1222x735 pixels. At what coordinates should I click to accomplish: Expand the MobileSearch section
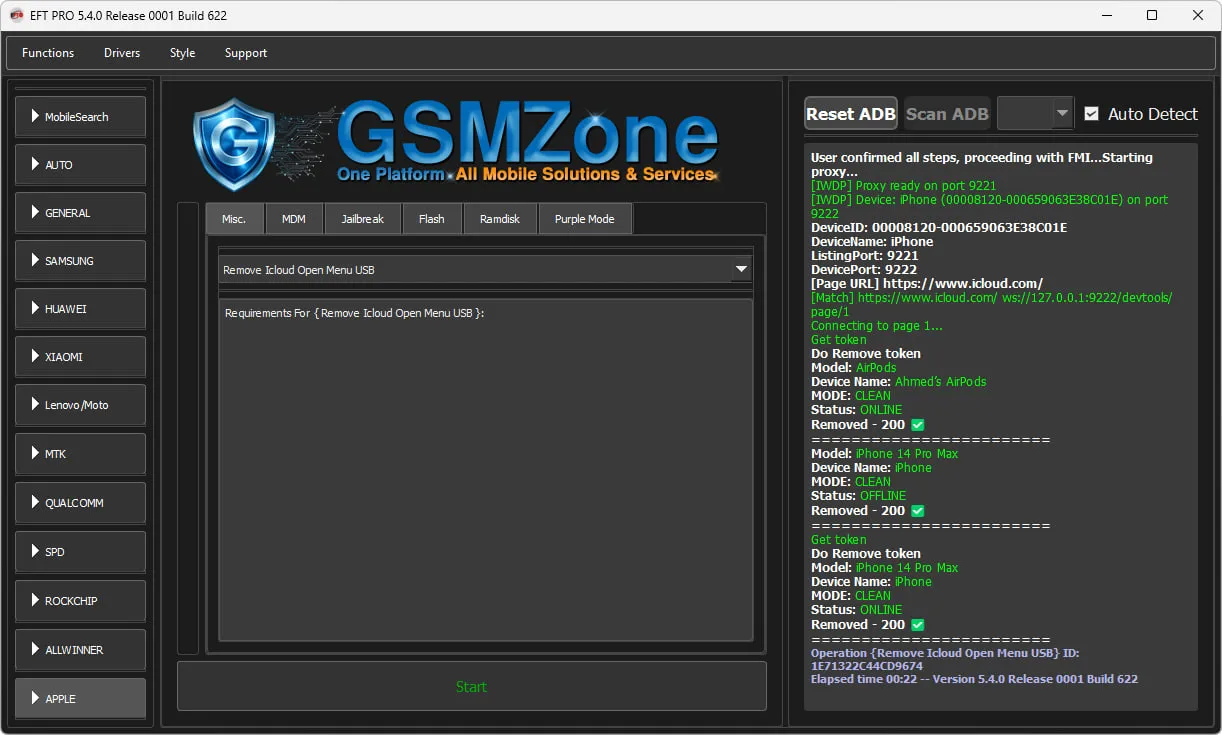pyautogui.click(x=80, y=117)
